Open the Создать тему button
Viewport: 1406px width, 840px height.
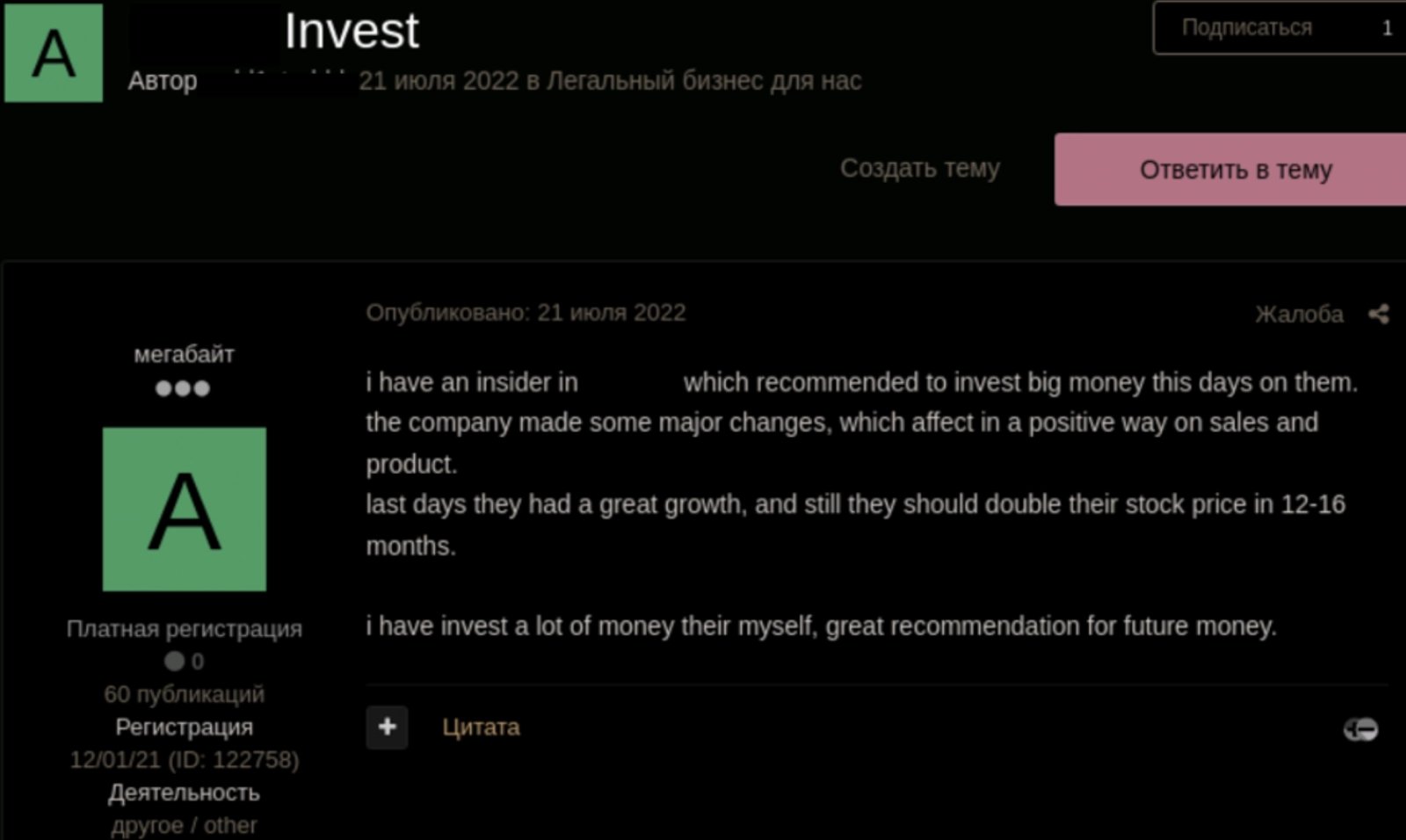919,169
